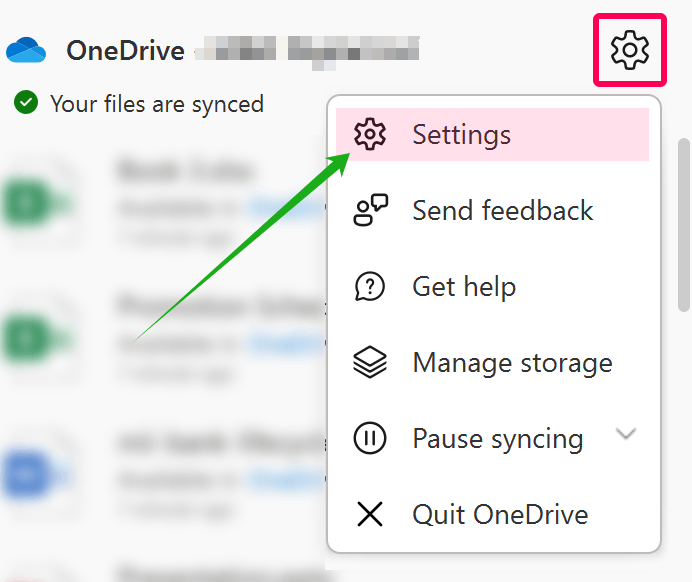The image size is (692, 582).
Task: Click the Get help question bubble icon
Action: (x=370, y=286)
